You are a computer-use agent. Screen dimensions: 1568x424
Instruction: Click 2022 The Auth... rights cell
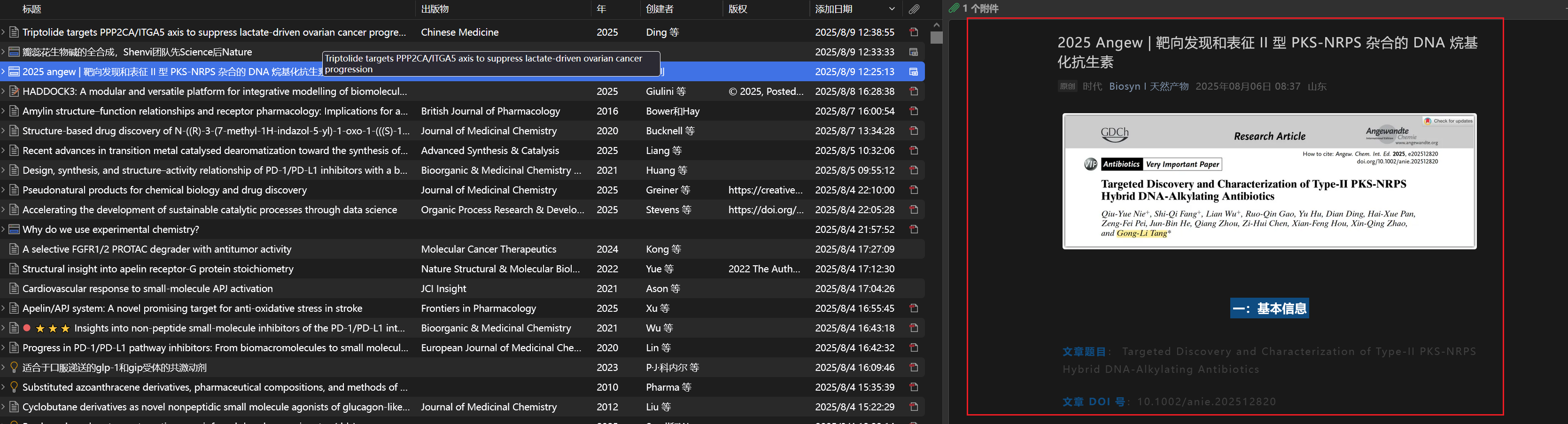[x=764, y=269]
